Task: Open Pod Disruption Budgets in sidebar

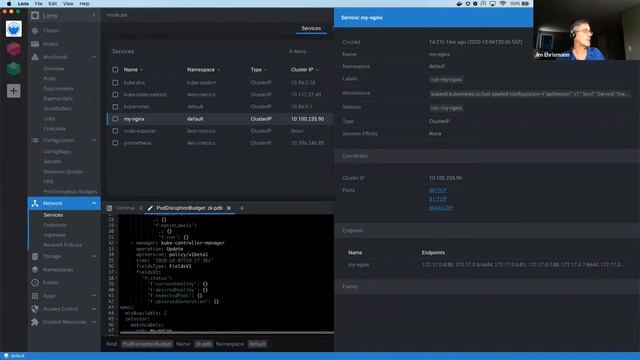Action: pyautogui.click(x=70, y=191)
